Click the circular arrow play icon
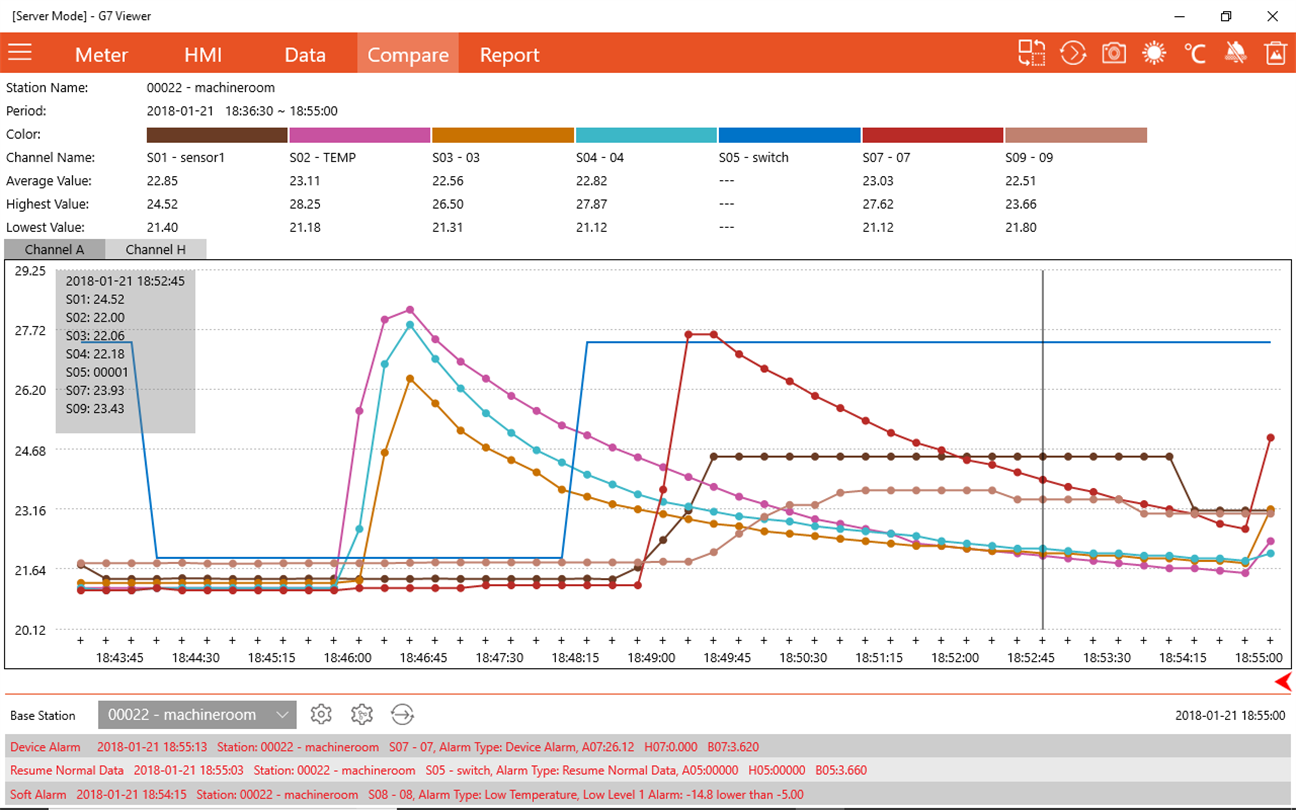This screenshot has width=1296, height=810. tap(1073, 53)
